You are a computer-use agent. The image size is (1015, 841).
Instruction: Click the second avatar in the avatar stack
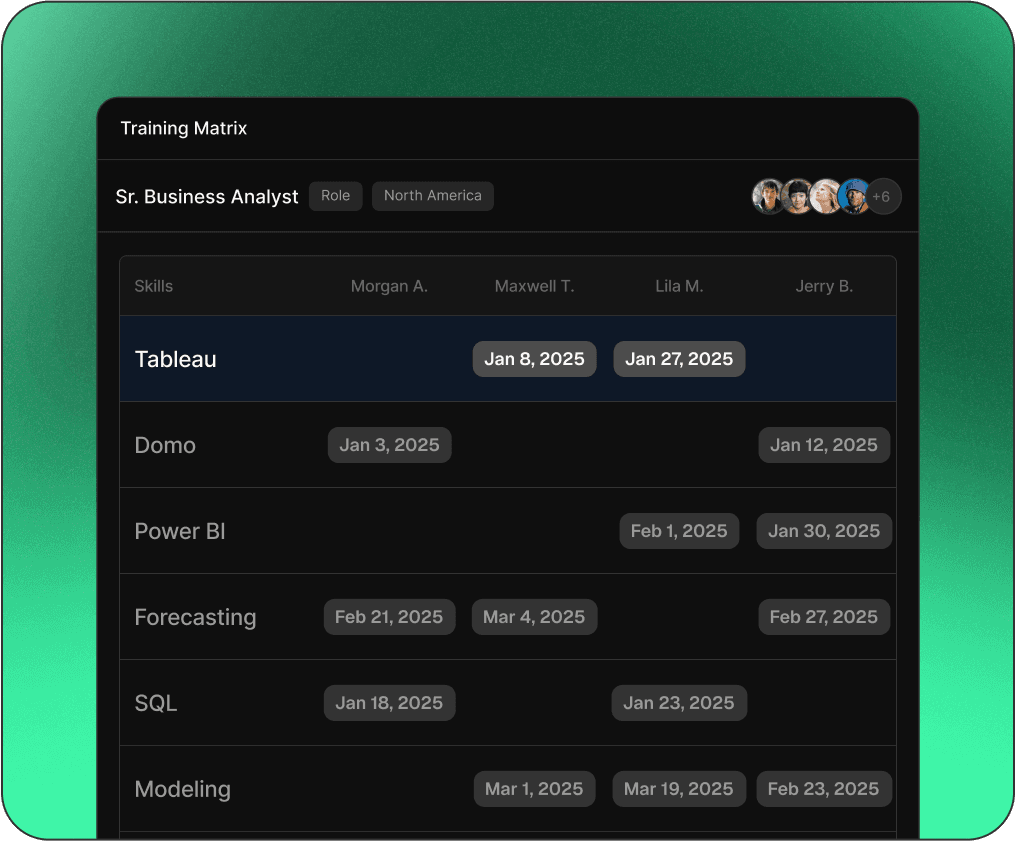click(798, 196)
